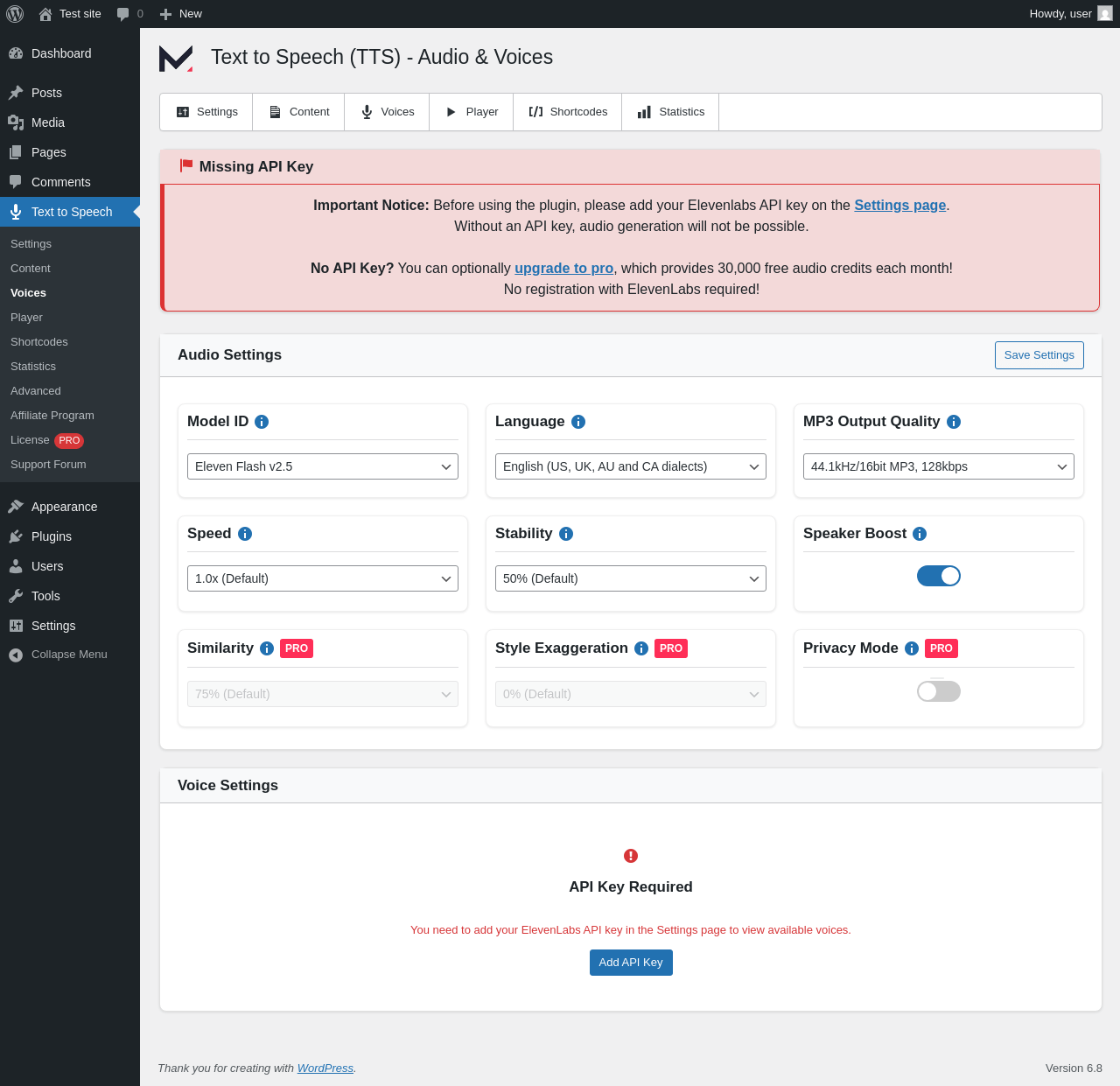
Task: Open the Similarity dropdown
Action: click(323, 694)
